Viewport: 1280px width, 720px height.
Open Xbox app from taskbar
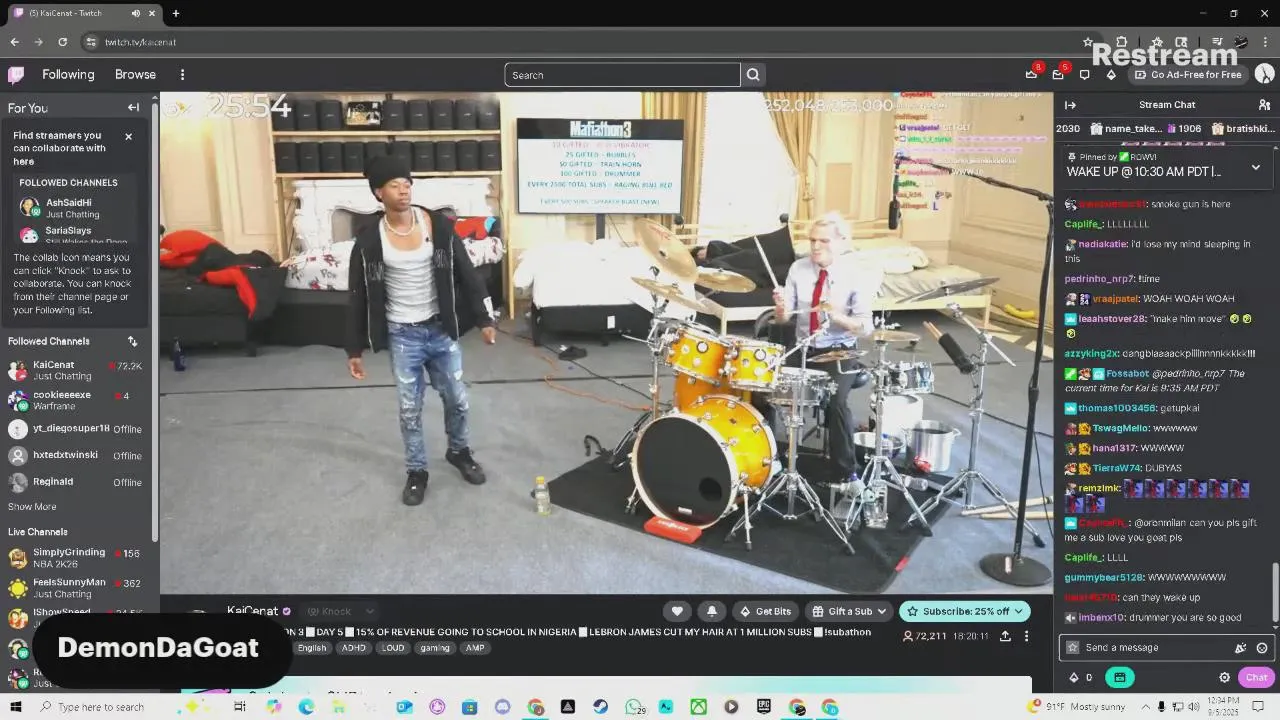pos(698,707)
